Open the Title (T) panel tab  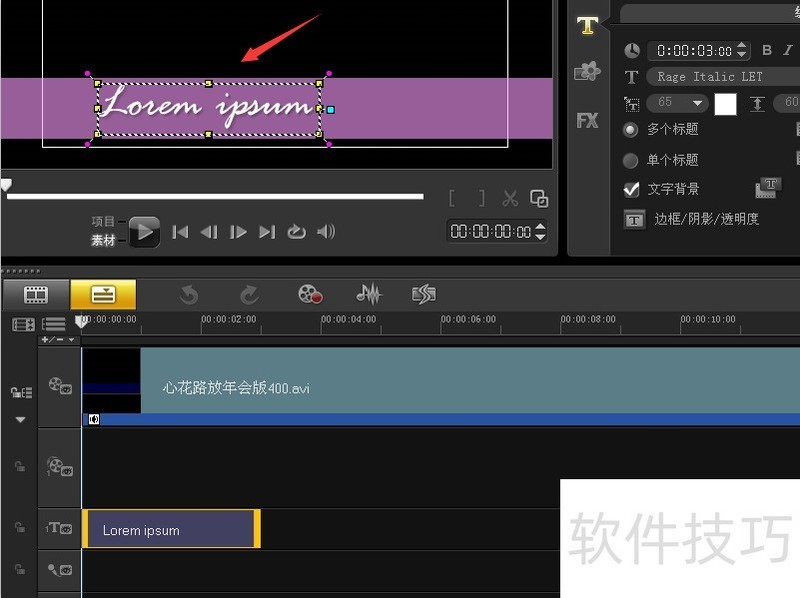tap(587, 24)
